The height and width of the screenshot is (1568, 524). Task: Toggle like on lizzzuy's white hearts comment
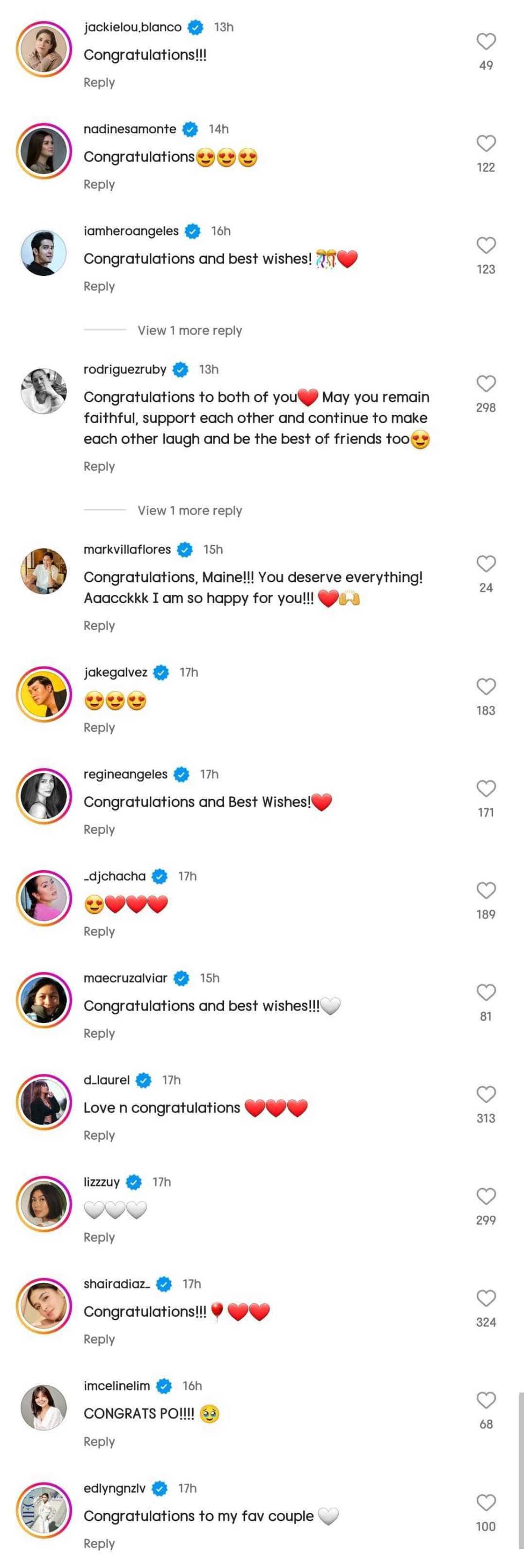pyautogui.click(x=486, y=1196)
